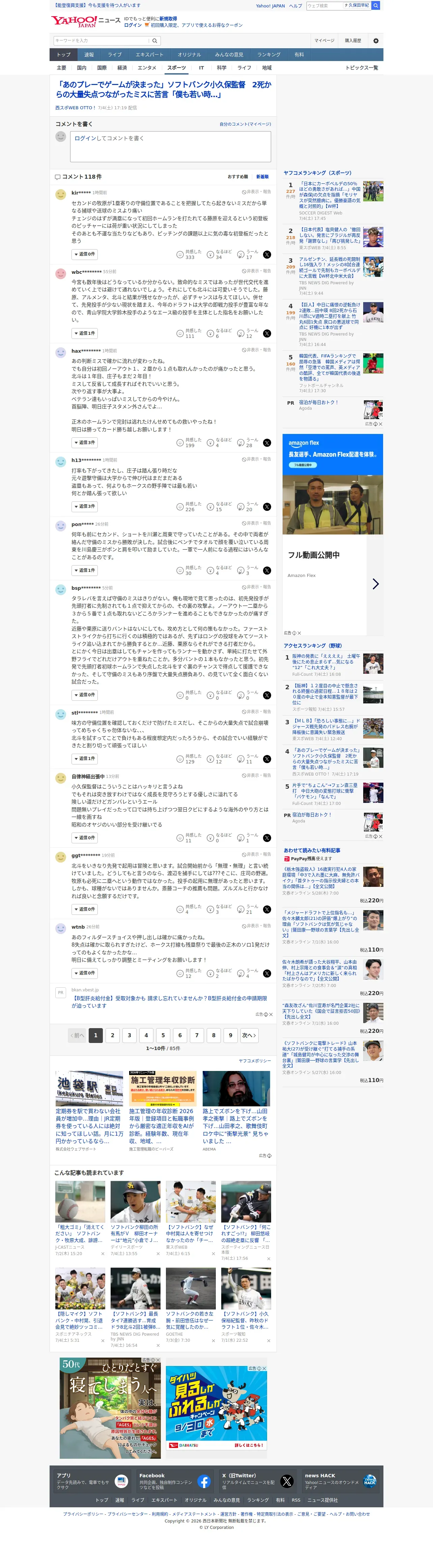Image resolution: width=433 pixels, height=1568 pixels.
Task: Expand 返信1件 replies under pon***** comment
Action: tap(85, 570)
